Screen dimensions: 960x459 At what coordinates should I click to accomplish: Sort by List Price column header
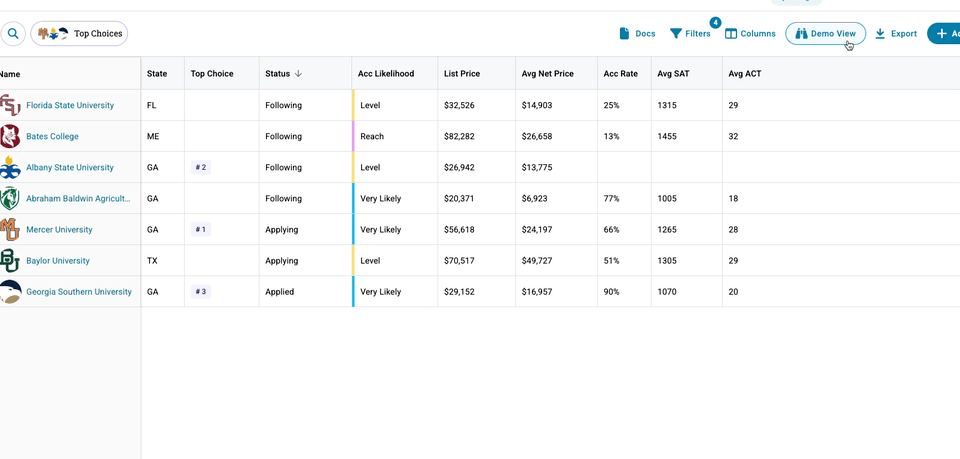click(462, 73)
